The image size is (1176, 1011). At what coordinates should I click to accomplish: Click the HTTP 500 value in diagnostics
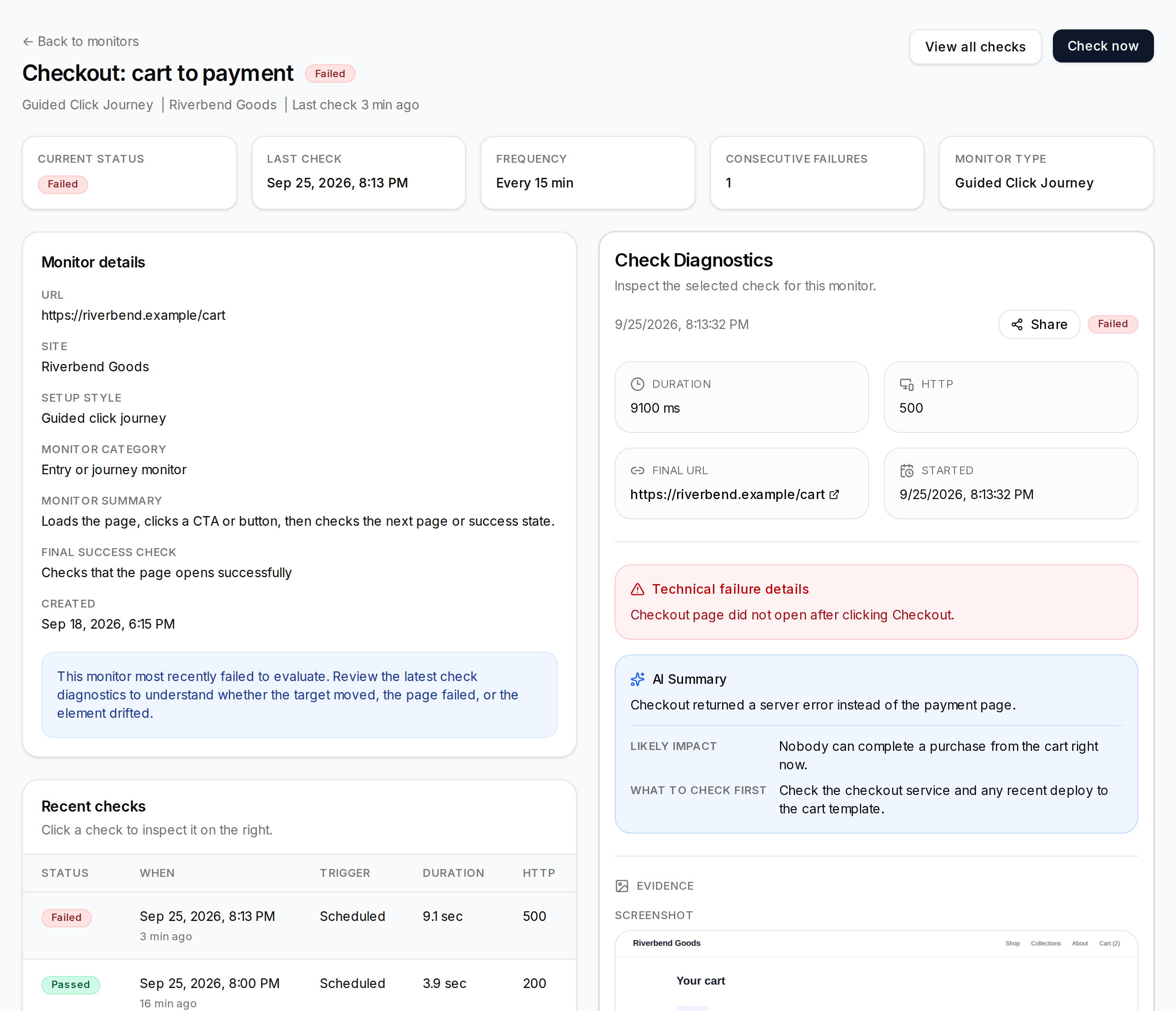911,408
